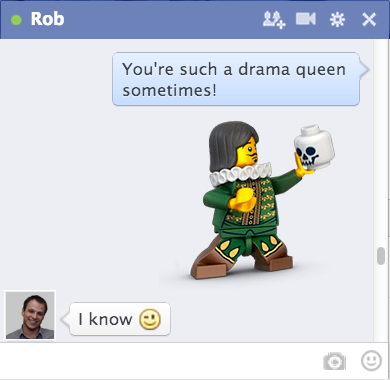The height and width of the screenshot is (380, 390).
Task: Click the message text input field
Action: (x=160, y=361)
